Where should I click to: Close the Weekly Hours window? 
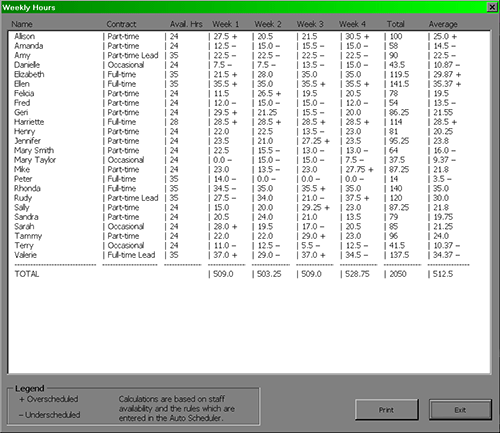pos(492,7)
